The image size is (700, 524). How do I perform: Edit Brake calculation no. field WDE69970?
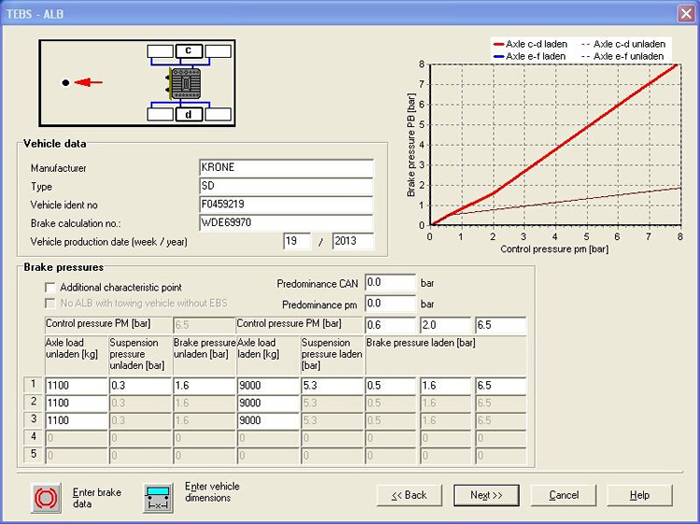[286, 223]
